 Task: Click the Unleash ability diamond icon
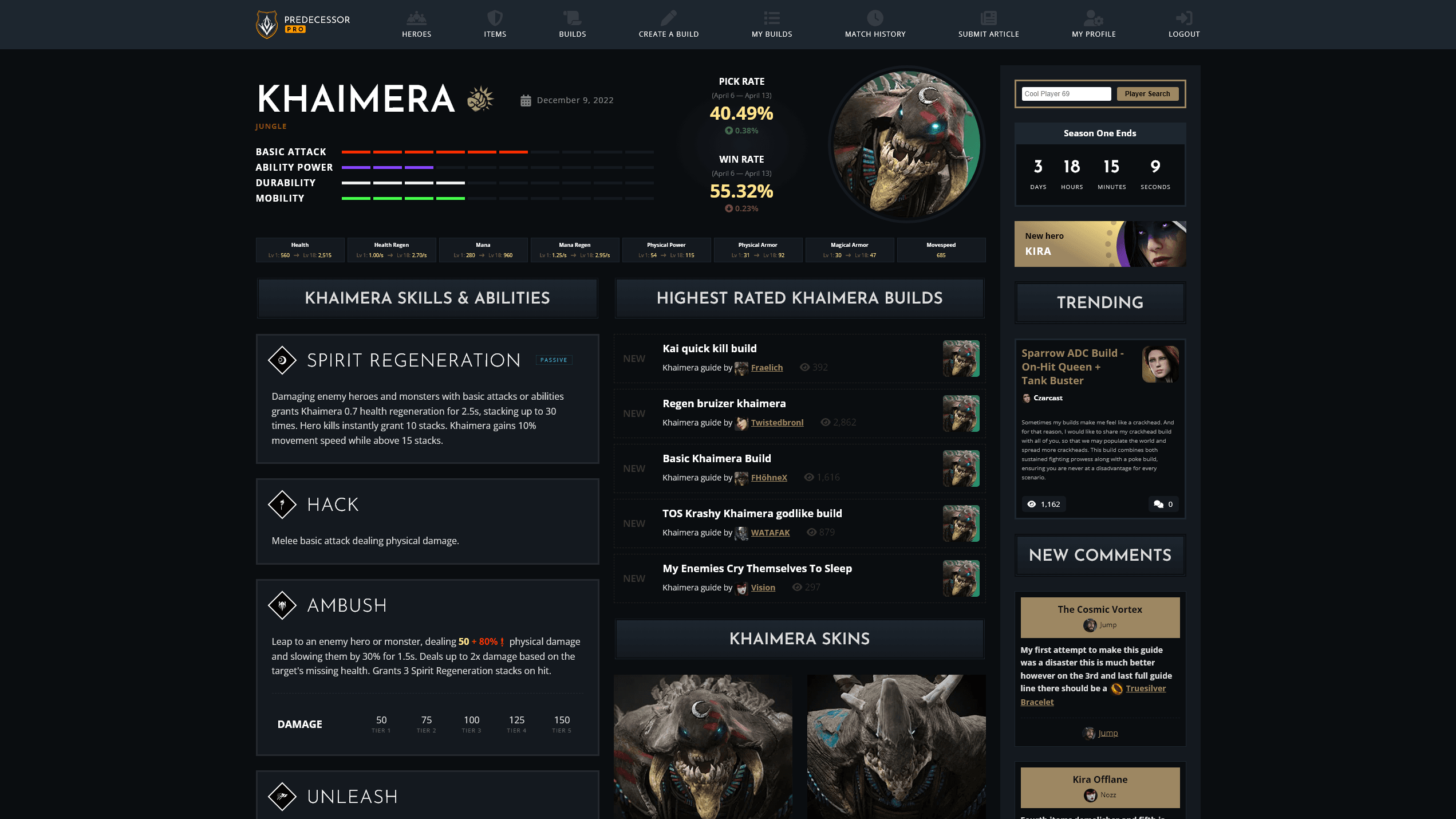282,797
